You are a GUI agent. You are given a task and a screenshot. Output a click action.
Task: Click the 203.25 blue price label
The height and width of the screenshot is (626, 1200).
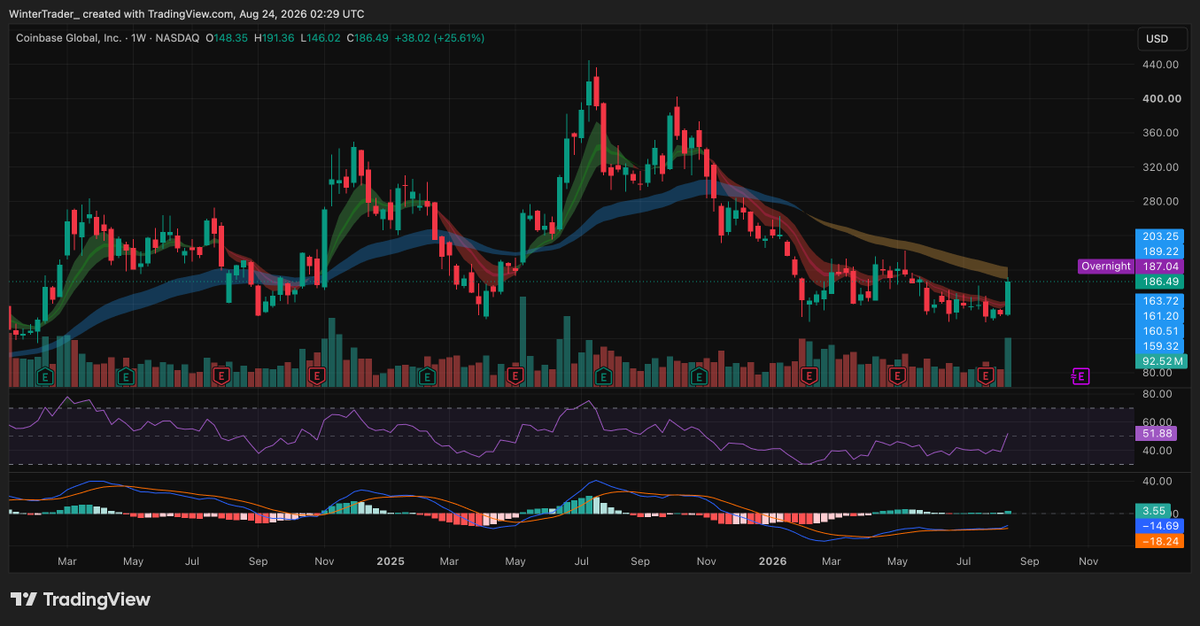(x=1160, y=236)
